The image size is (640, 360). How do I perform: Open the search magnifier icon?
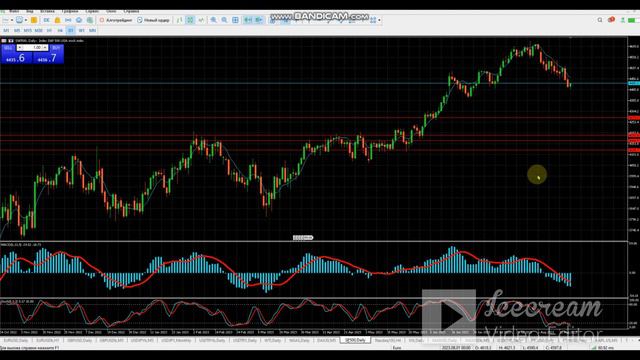coord(600,20)
